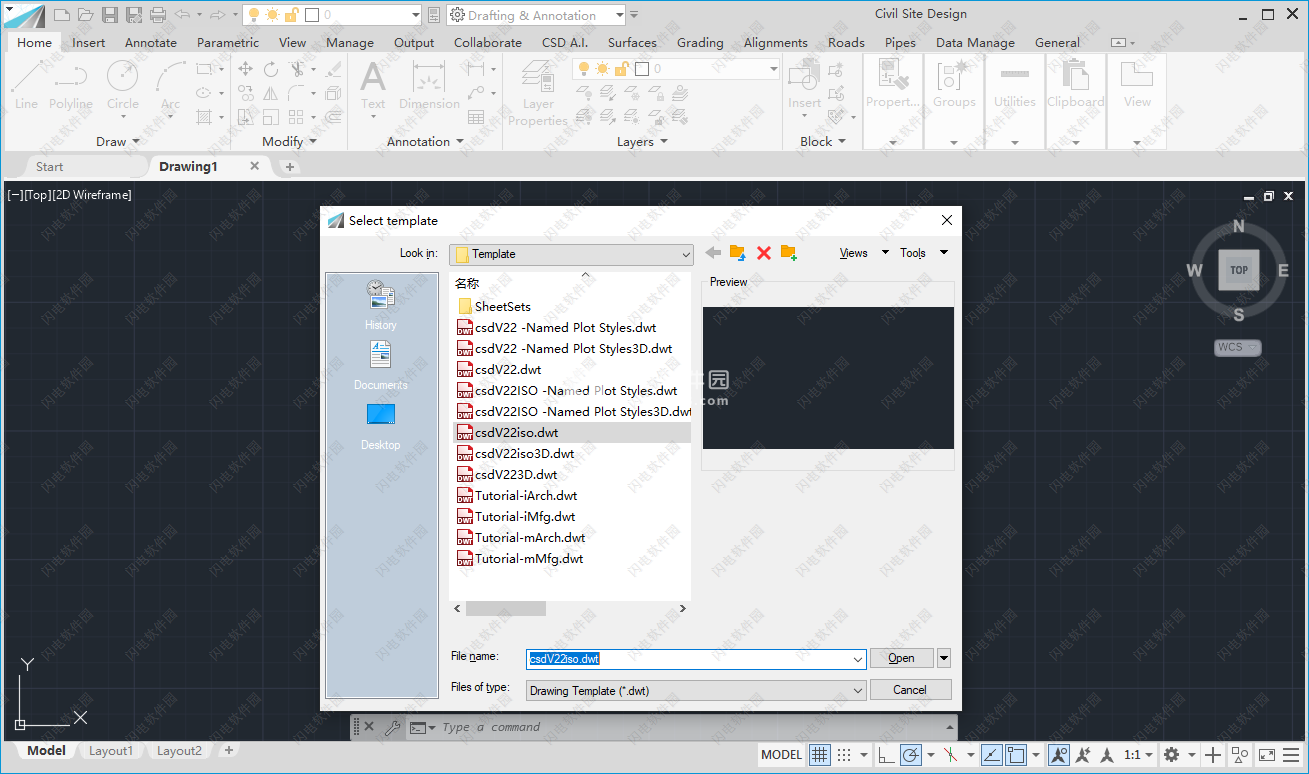The height and width of the screenshot is (774, 1309).
Task: Toggle the drawing grid display in status bar
Action: (819, 755)
